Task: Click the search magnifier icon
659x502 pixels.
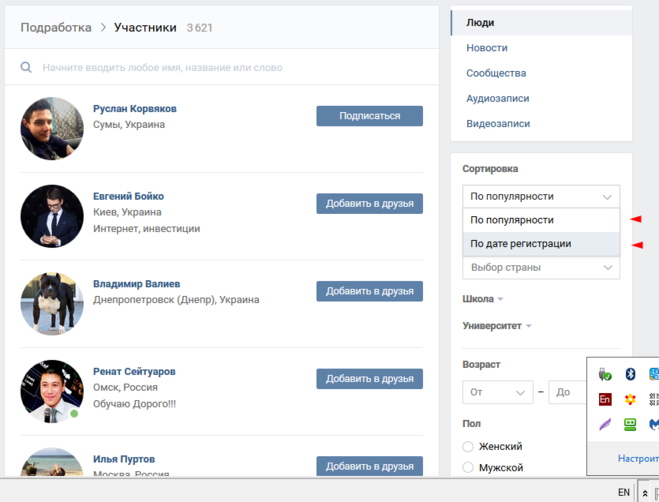Action: click(x=26, y=68)
